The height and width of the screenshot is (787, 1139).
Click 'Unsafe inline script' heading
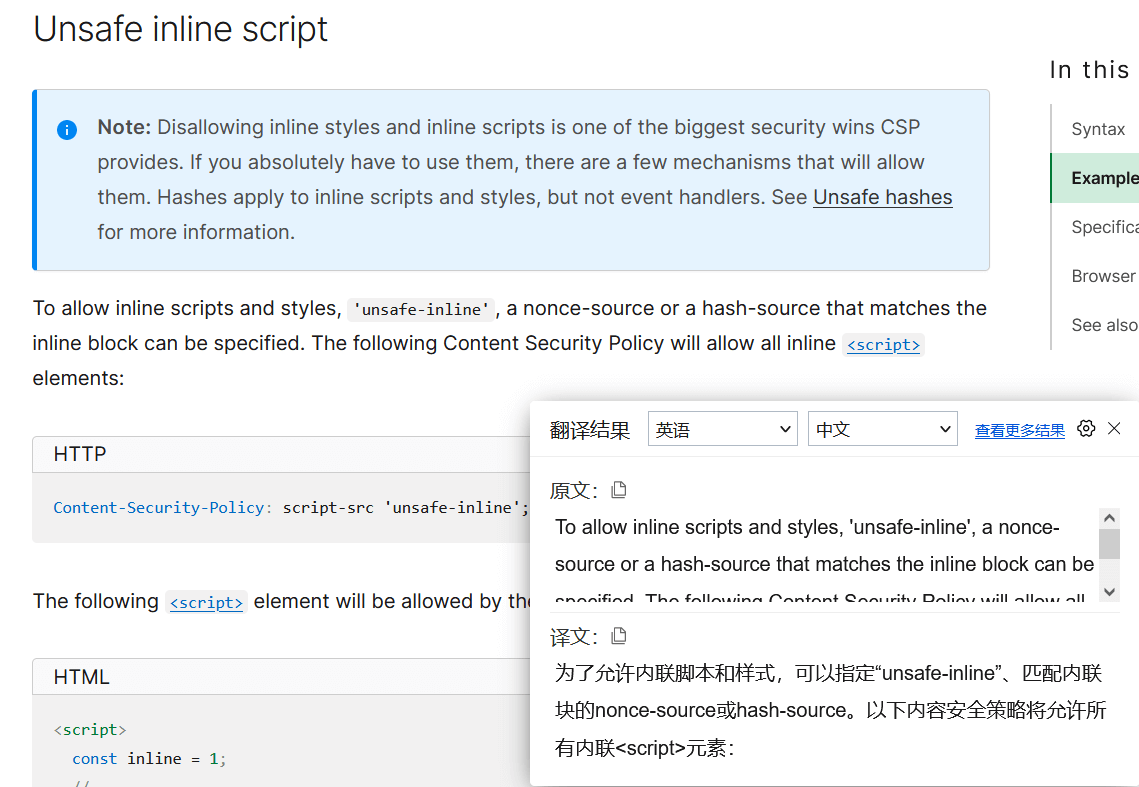[180, 29]
